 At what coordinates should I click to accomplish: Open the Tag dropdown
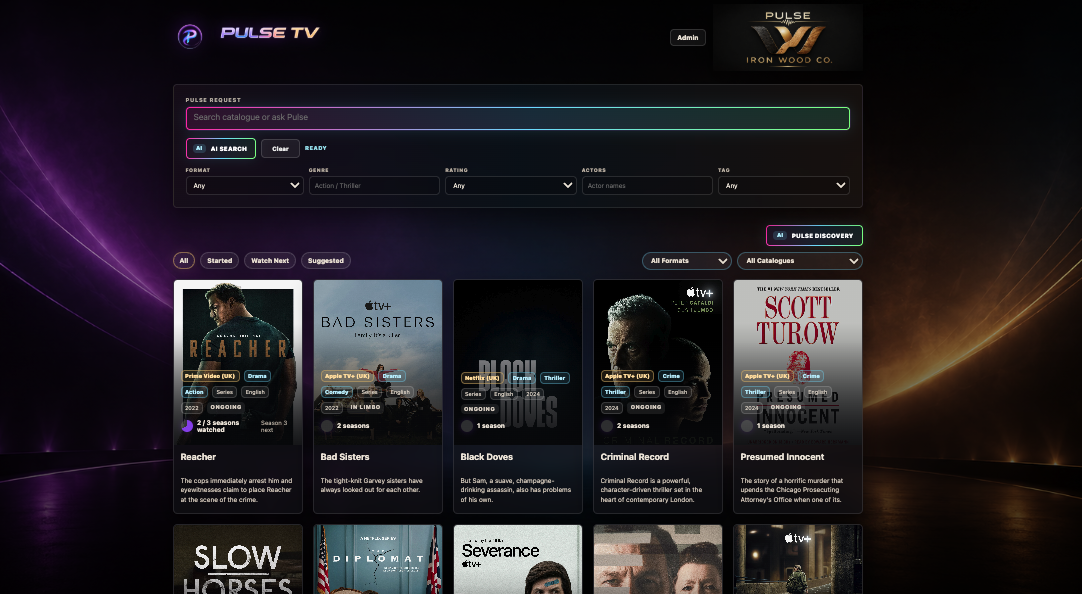[783, 186]
